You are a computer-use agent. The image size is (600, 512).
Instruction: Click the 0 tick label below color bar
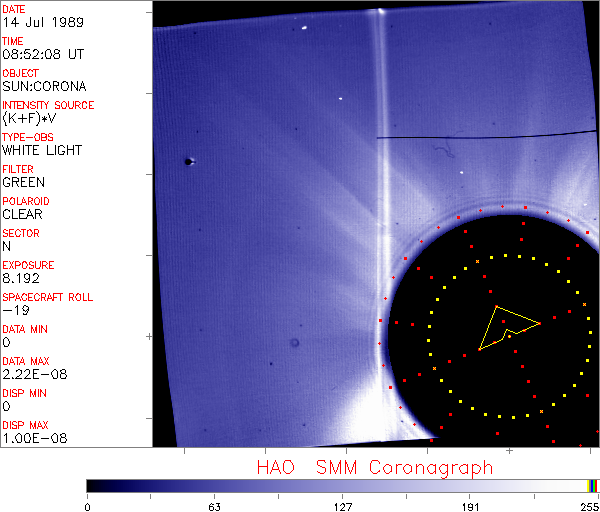click(x=88, y=507)
